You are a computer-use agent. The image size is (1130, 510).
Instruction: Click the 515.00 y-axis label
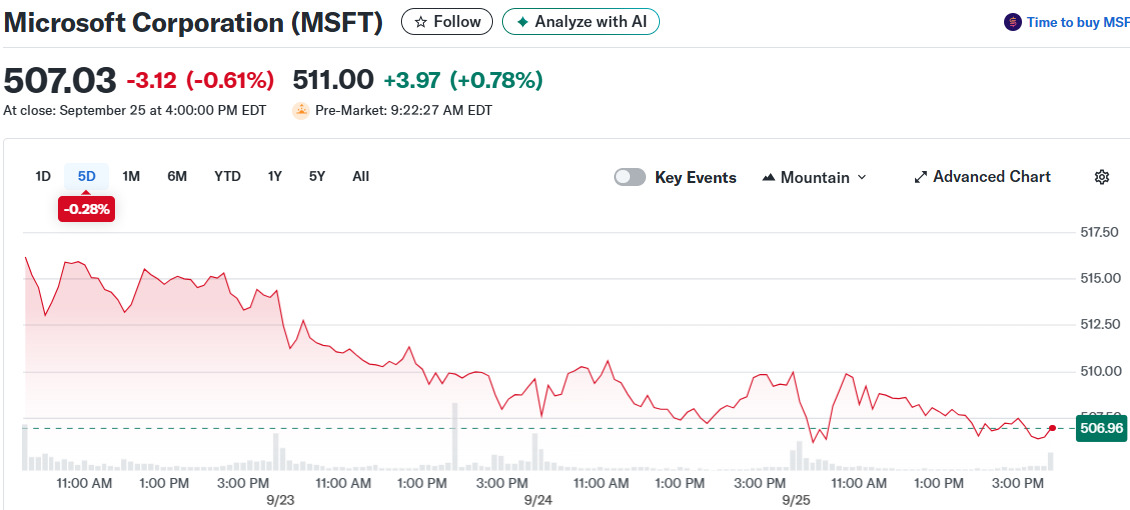(x=1099, y=278)
